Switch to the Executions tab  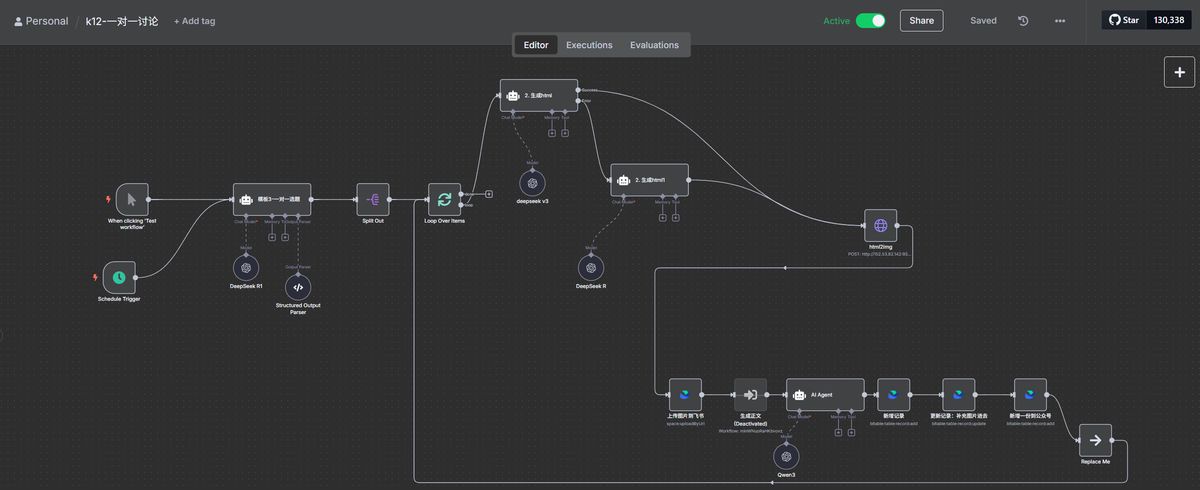[x=589, y=45]
